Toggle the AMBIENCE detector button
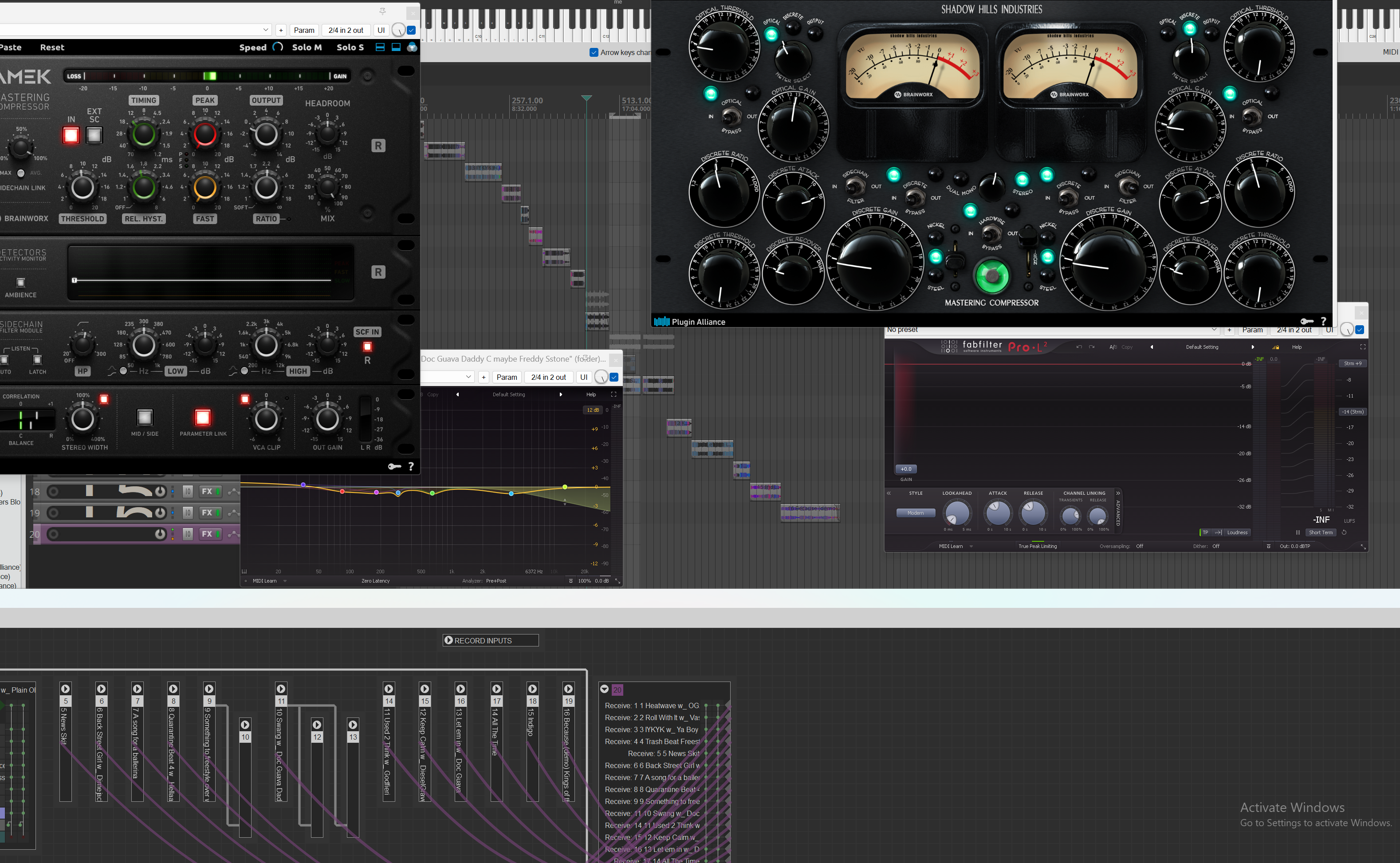 click(21, 283)
